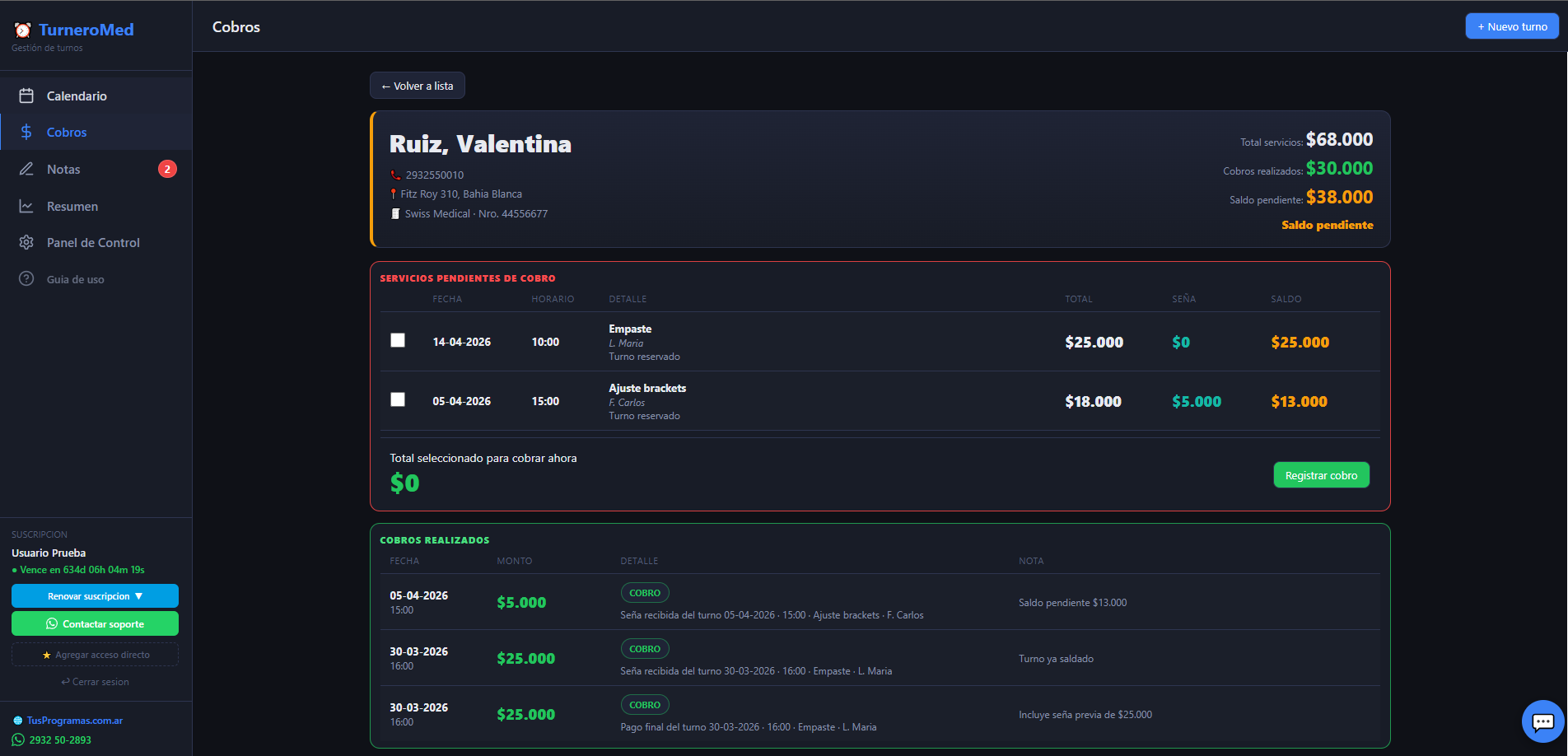Open the Resumen menu item
Image resolution: width=1568 pixels, height=756 pixels.
coord(72,207)
